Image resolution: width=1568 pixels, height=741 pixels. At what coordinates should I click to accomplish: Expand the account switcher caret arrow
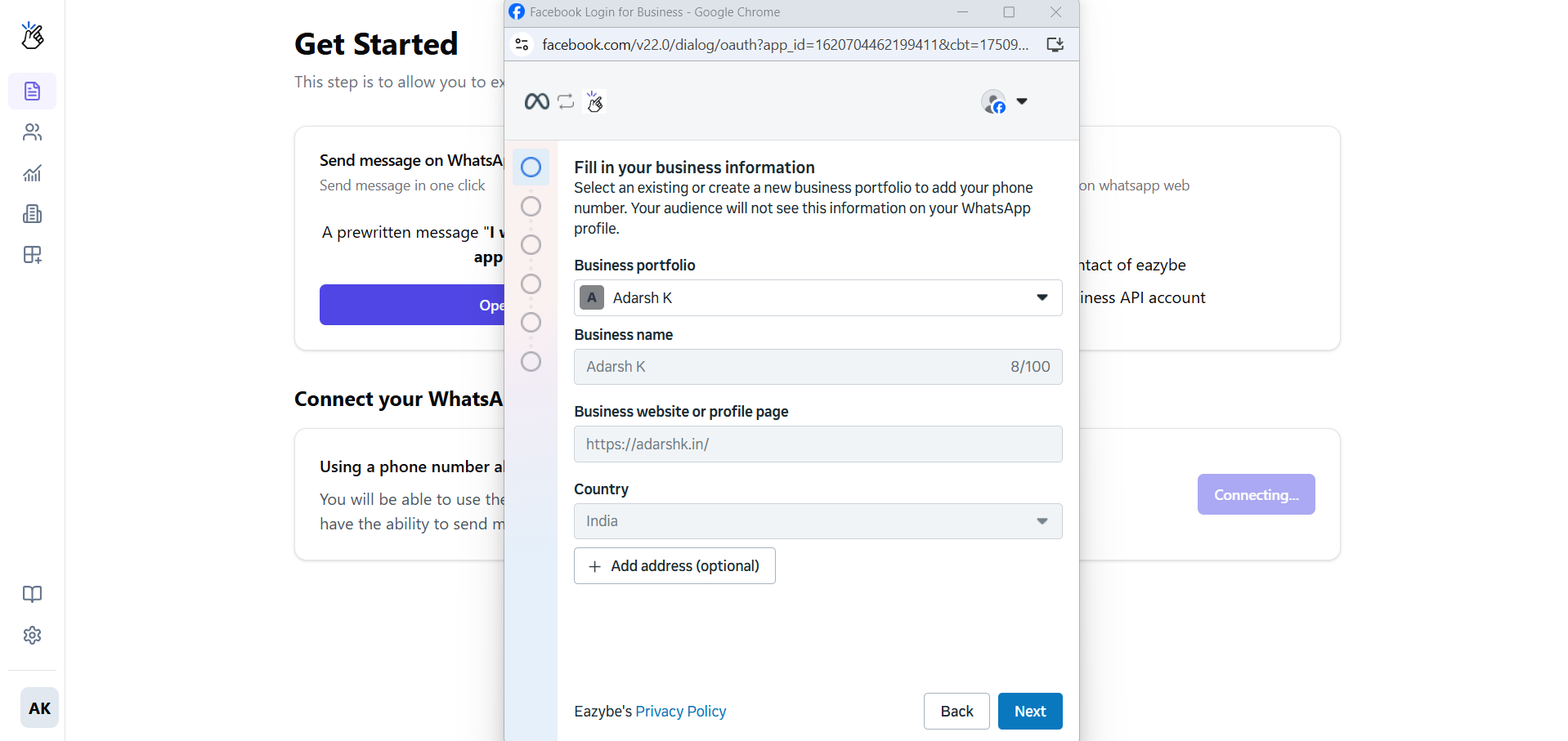1022,101
